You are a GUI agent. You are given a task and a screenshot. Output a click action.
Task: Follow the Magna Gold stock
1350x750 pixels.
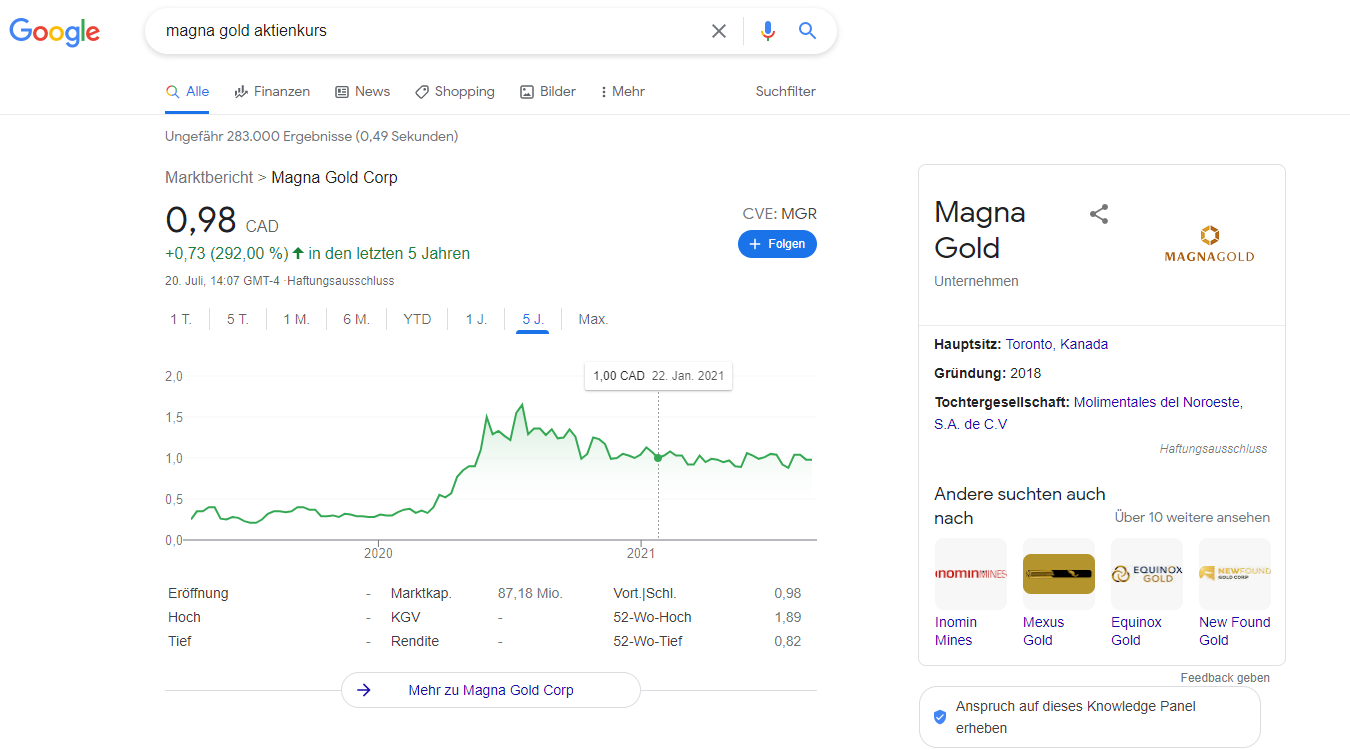pos(777,244)
